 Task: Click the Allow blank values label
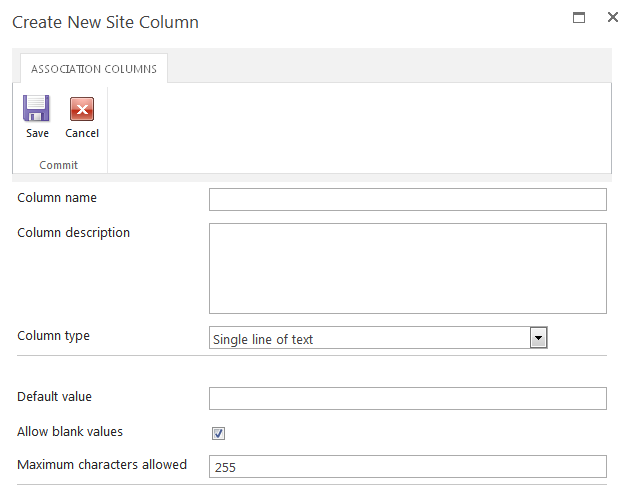click(x=70, y=432)
